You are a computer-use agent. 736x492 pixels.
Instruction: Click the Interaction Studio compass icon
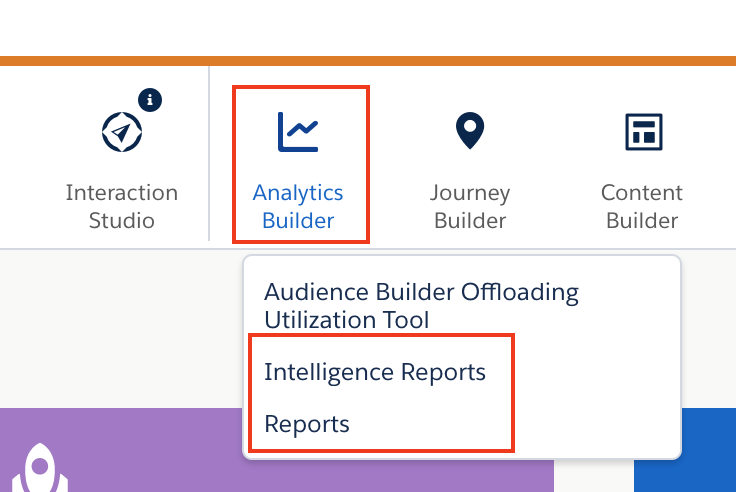122,132
